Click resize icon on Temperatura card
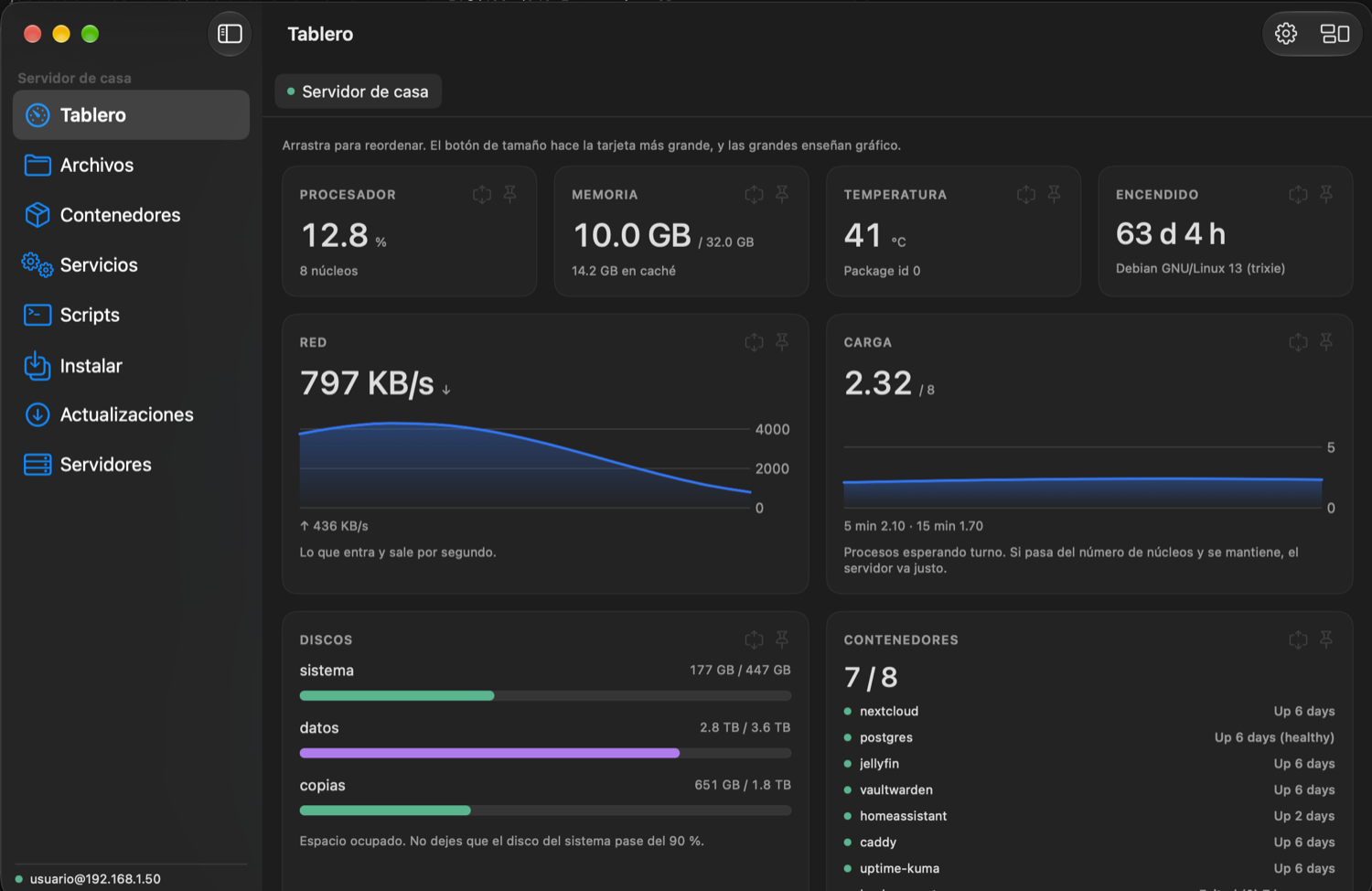Viewport: 1372px width, 891px height. (x=1026, y=194)
